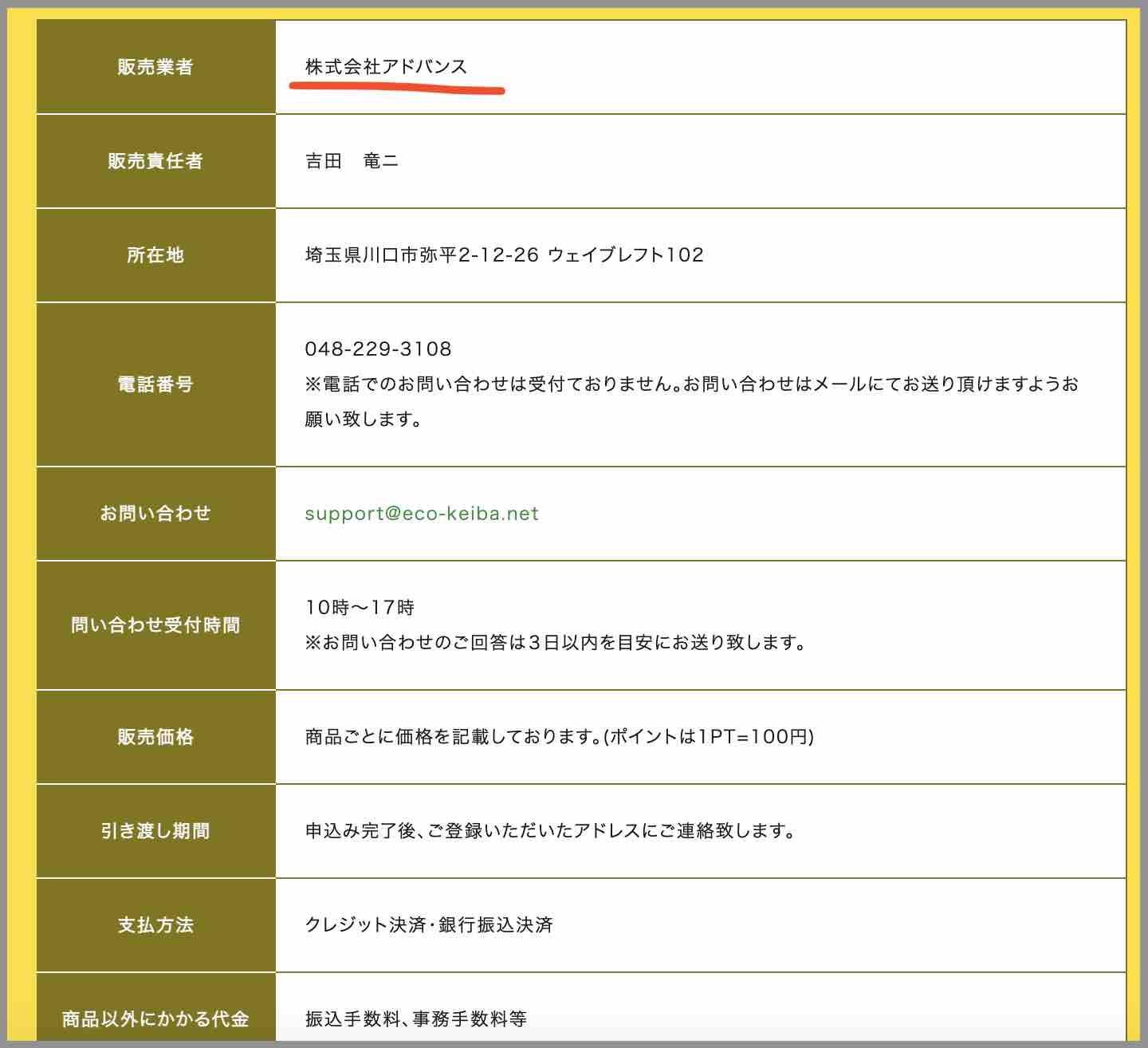
Task: Select the Saitama address text
Action: click(x=501, y=256)
